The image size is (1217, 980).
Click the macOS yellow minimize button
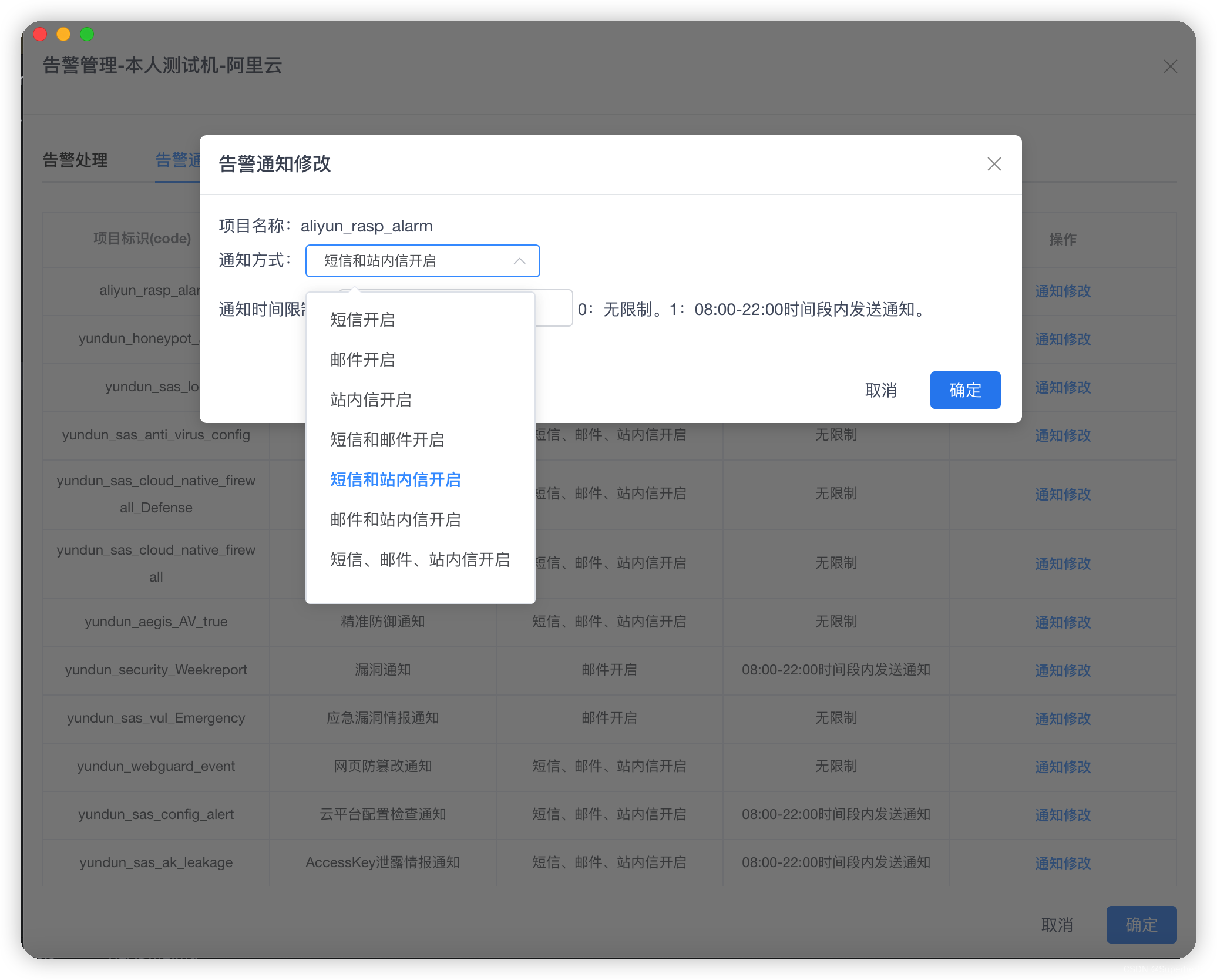pos(63,34)
